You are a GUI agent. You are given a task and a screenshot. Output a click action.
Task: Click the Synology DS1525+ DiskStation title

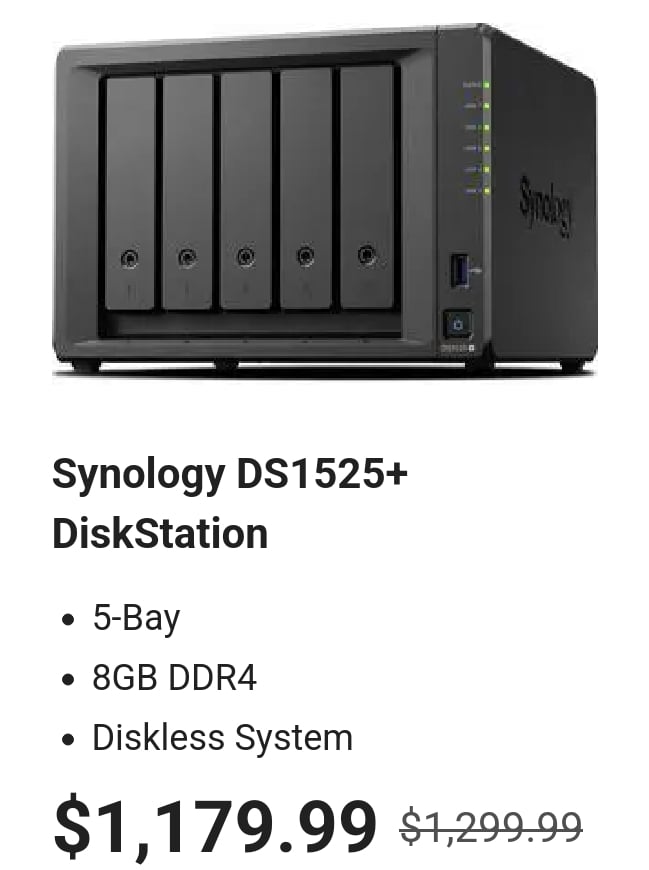pos(230,504)
